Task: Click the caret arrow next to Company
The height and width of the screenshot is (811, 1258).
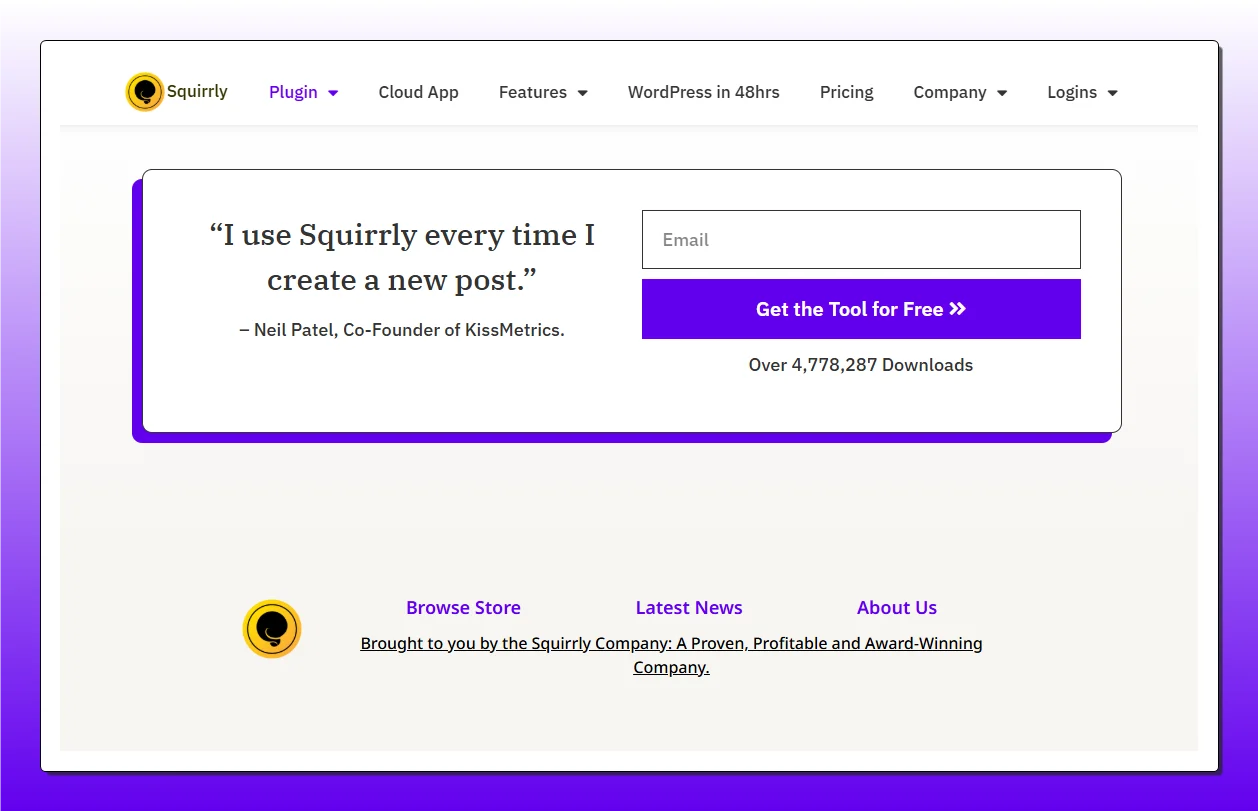Action: click(x=1002, y=93)
